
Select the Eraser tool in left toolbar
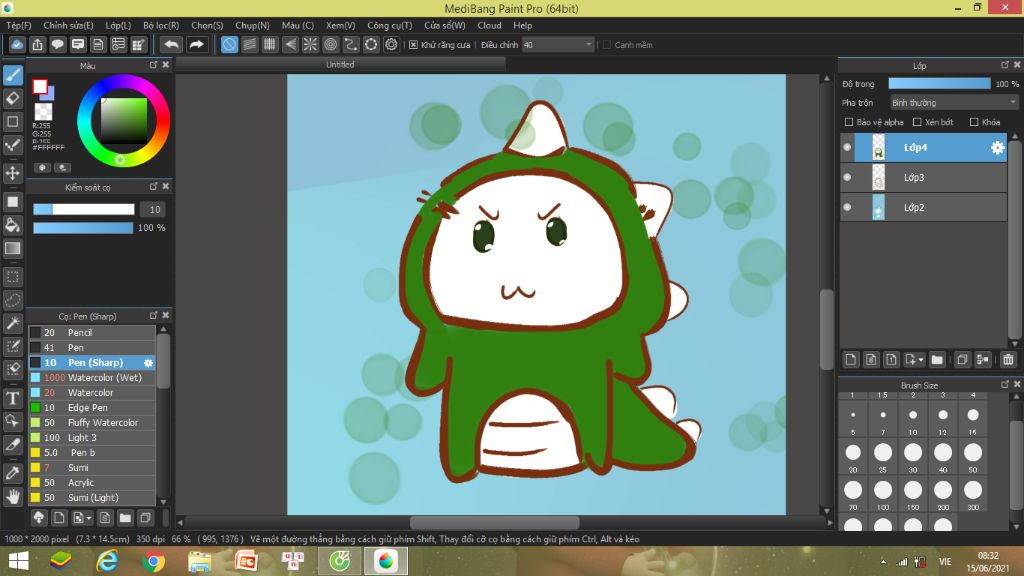tap(13, 98)
